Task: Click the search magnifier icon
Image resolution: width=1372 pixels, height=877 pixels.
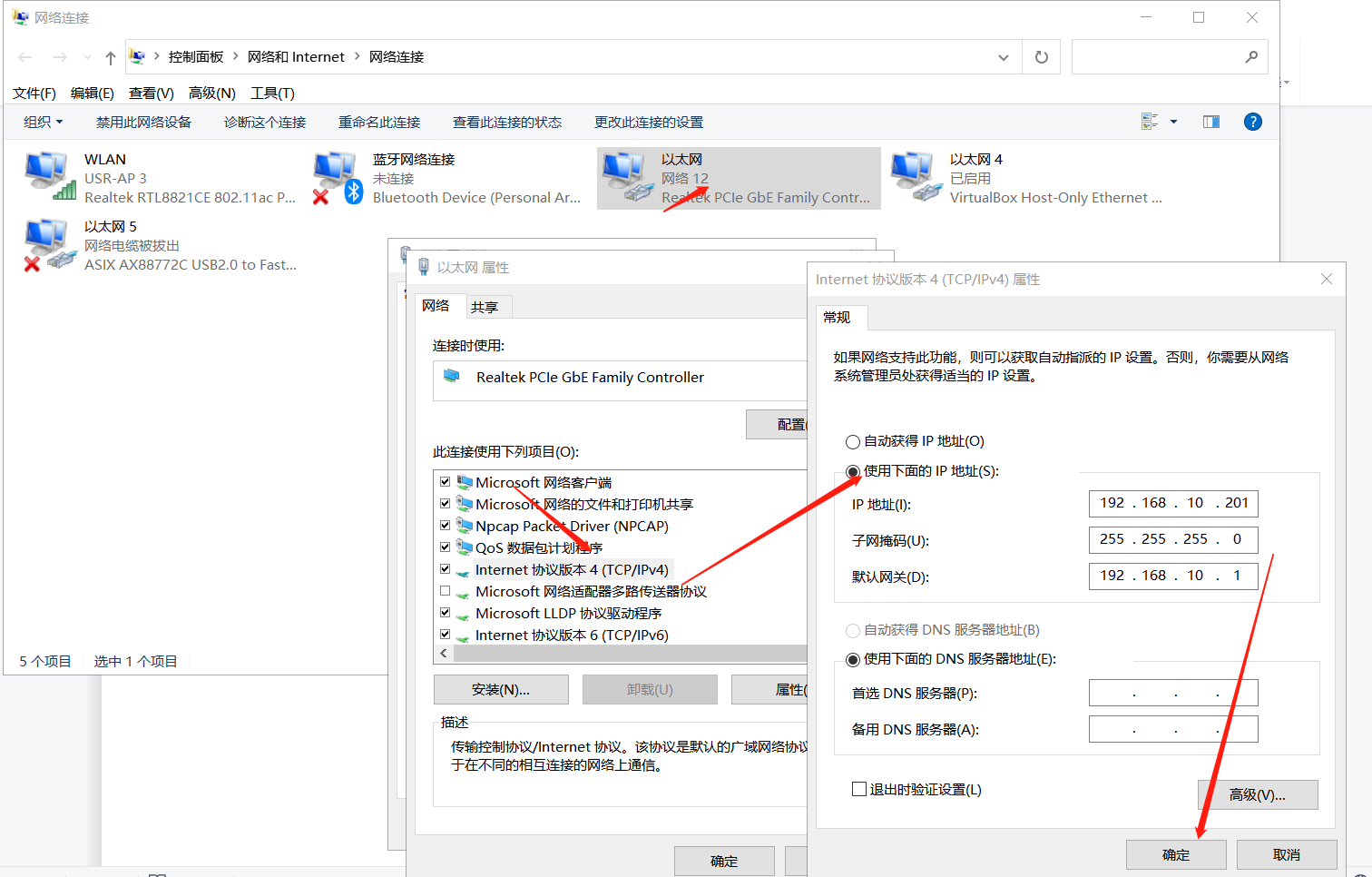Action: [x=1251, y=57]
